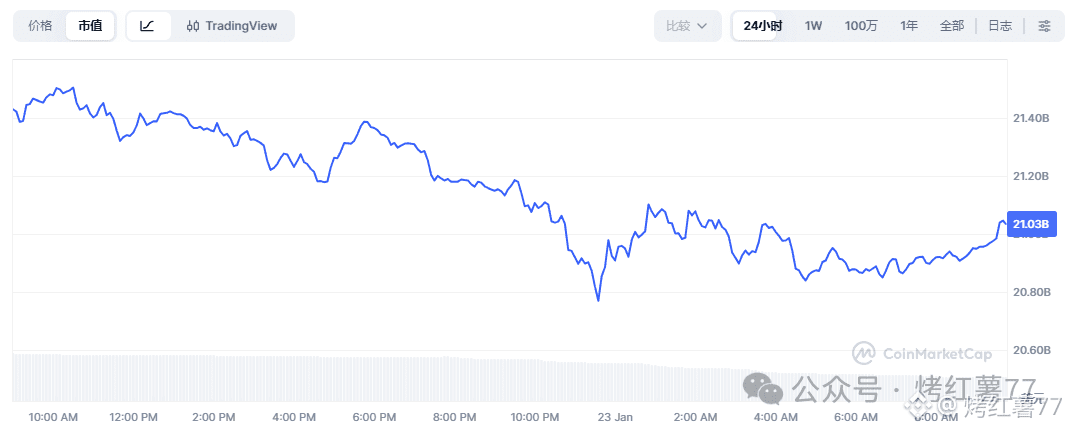Click the volume bars area below chart
Viewport: 1070px width, 432px height.
400,378
